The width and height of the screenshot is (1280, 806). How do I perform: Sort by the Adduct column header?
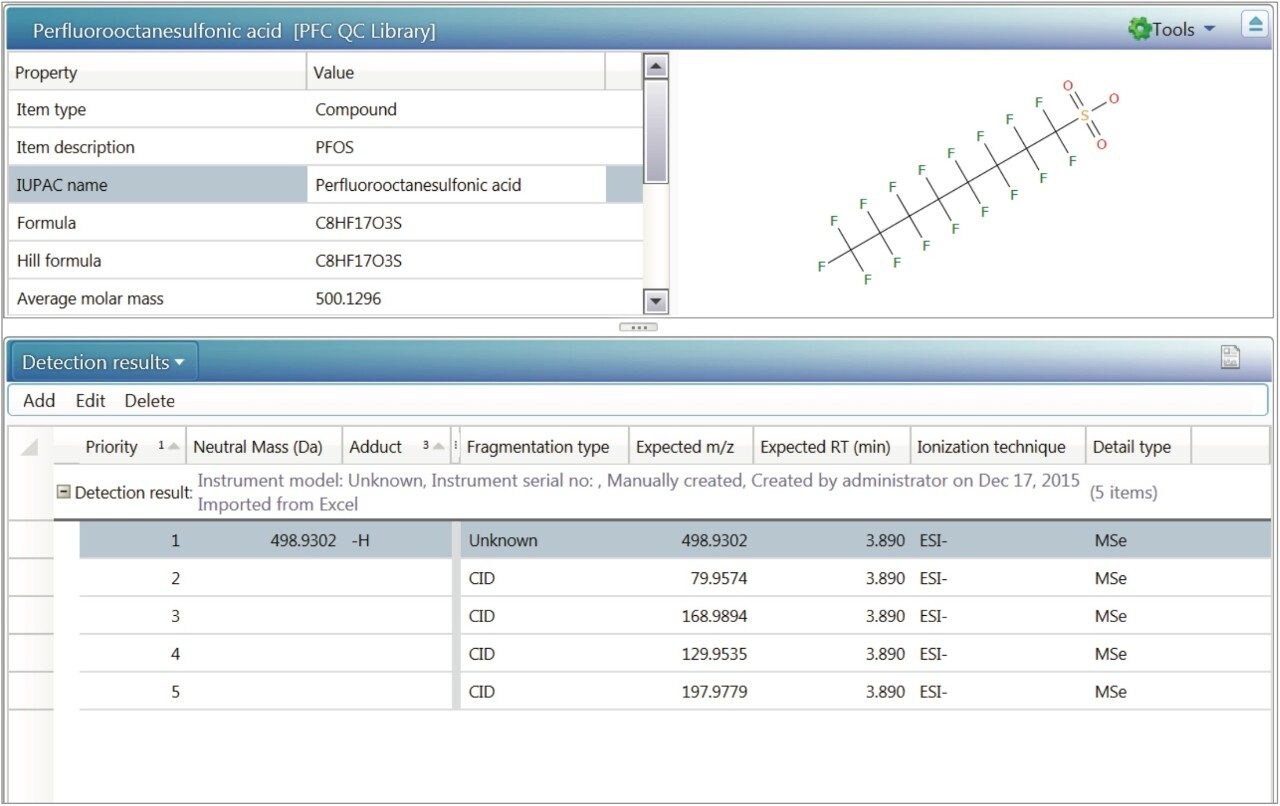pos(396,447)
